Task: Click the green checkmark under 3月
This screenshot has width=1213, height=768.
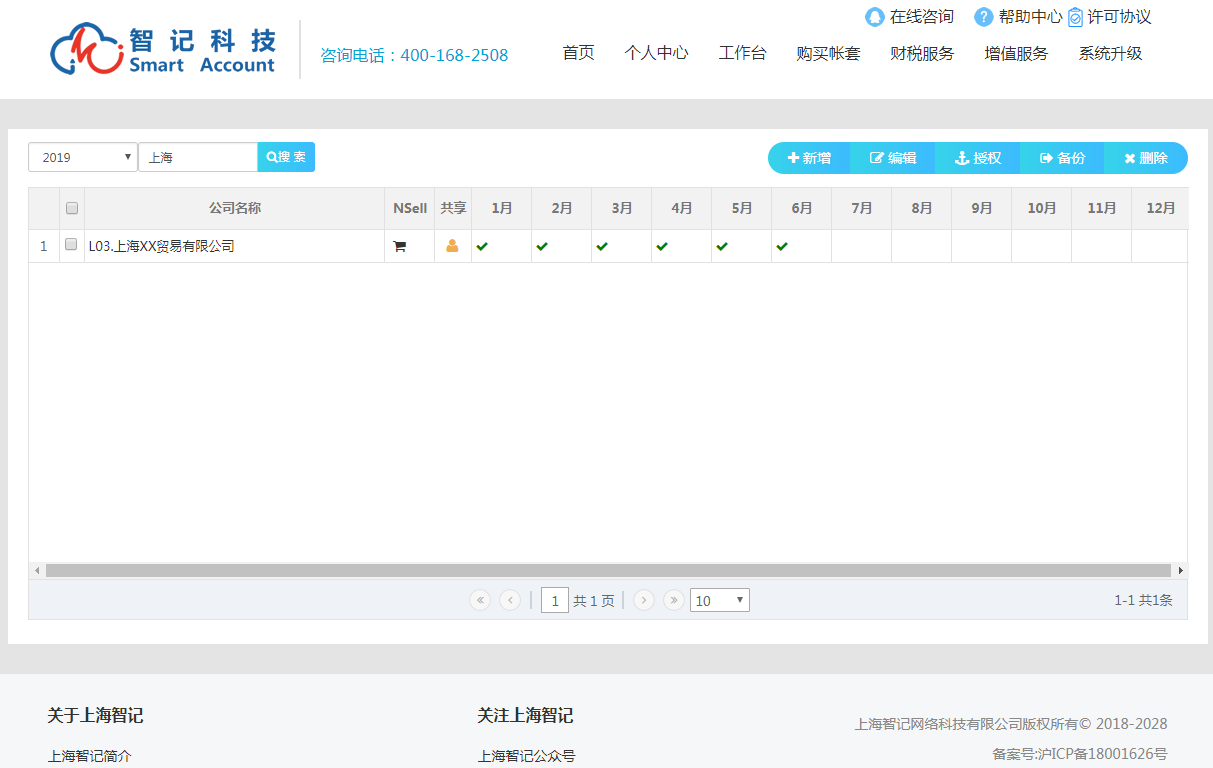Action: point(602,245)
